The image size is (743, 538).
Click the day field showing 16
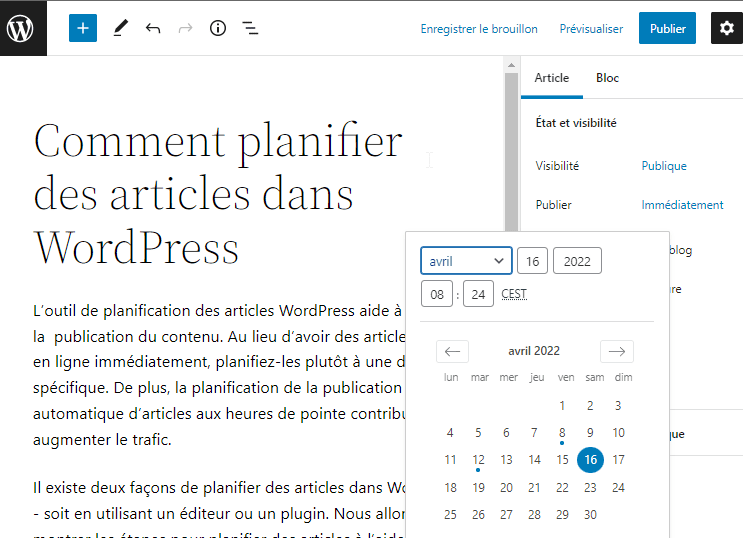click(x=532, y=261)
